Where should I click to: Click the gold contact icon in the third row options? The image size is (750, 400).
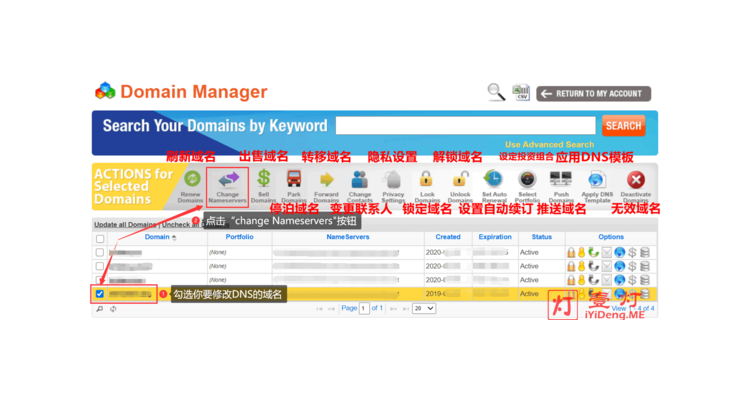point(582,280)
